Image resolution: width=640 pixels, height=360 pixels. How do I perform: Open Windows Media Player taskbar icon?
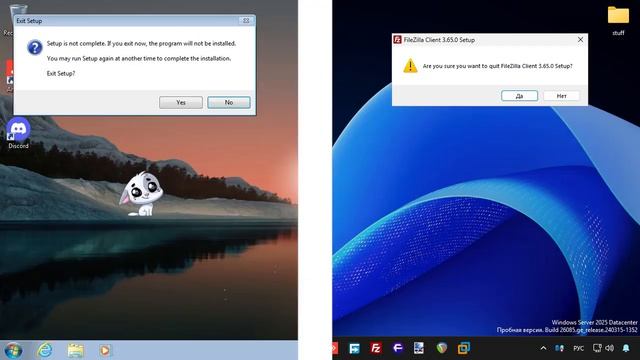(x=105, y=350)
